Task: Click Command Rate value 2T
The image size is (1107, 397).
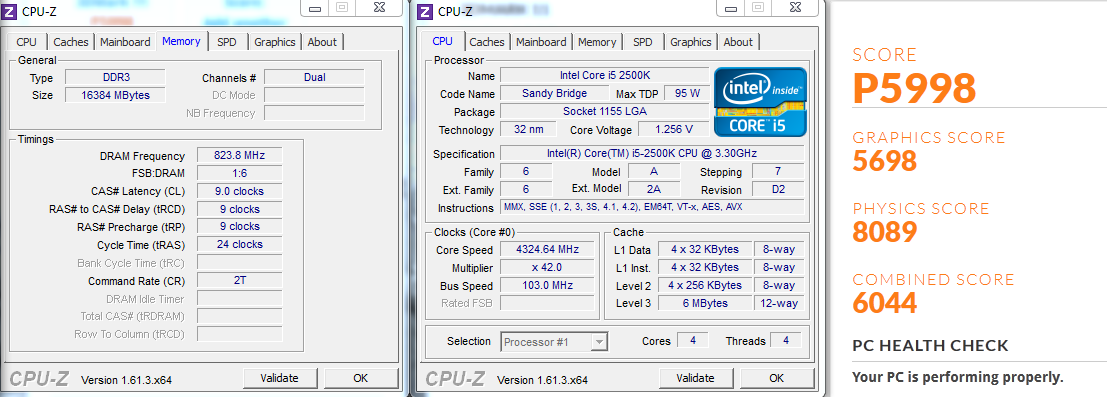Action: point(239,280)
